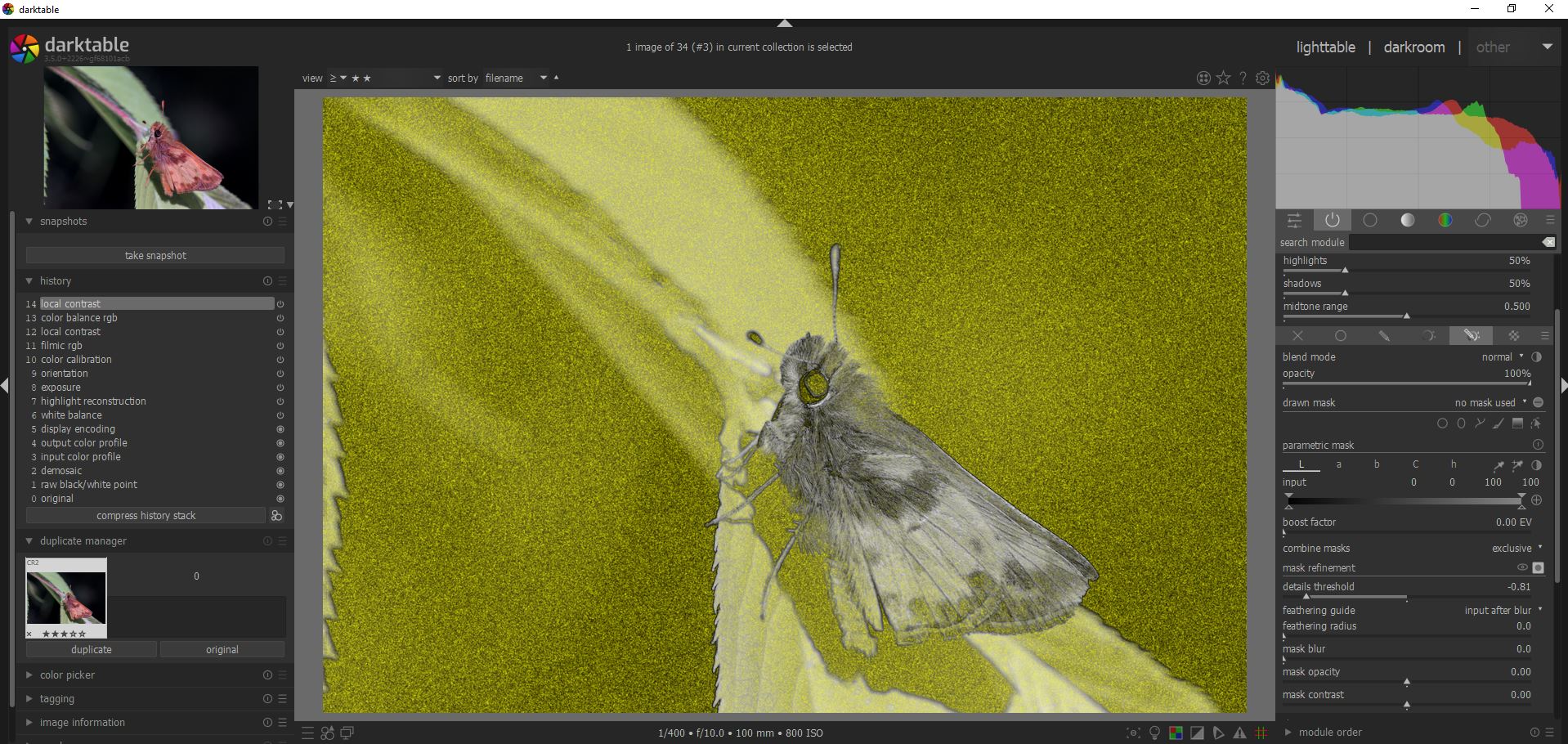
Task: Add a circle shape to the mask
Action: click(1442, 424)
